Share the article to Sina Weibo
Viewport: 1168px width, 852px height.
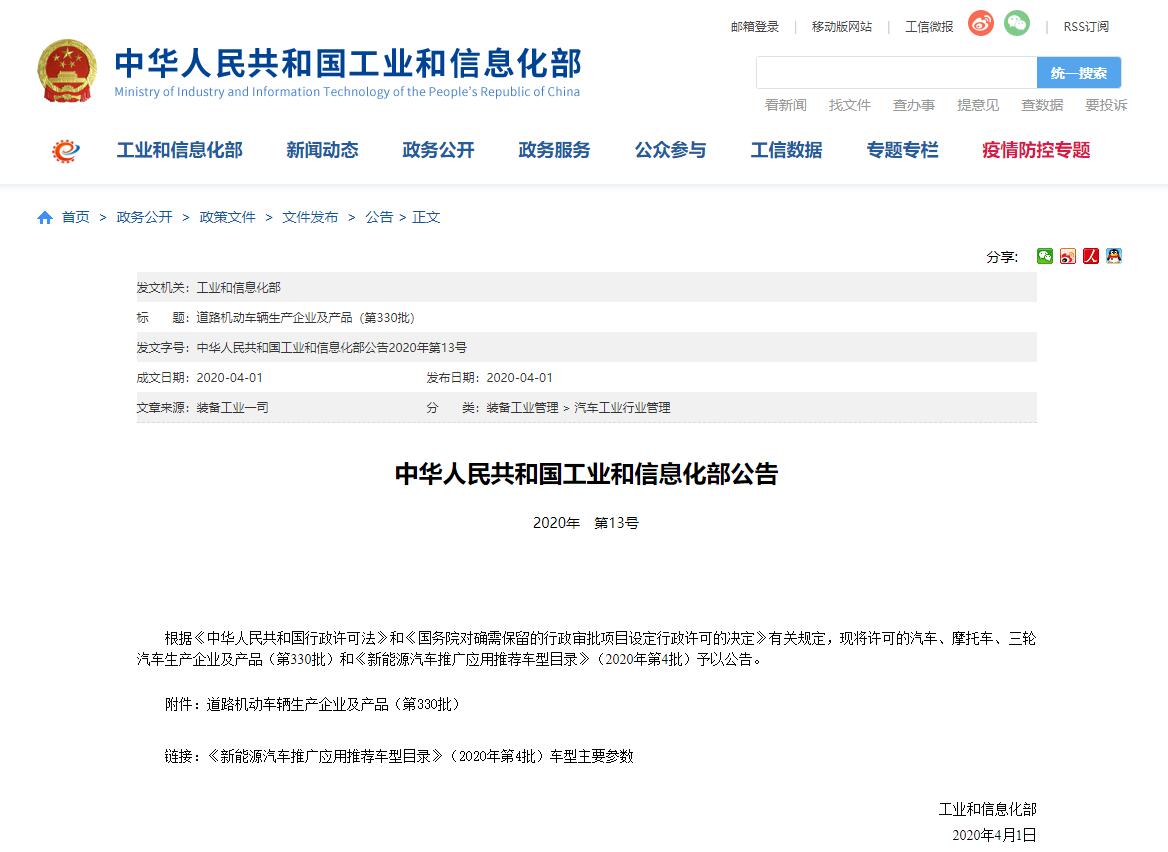coord(1068,256)
